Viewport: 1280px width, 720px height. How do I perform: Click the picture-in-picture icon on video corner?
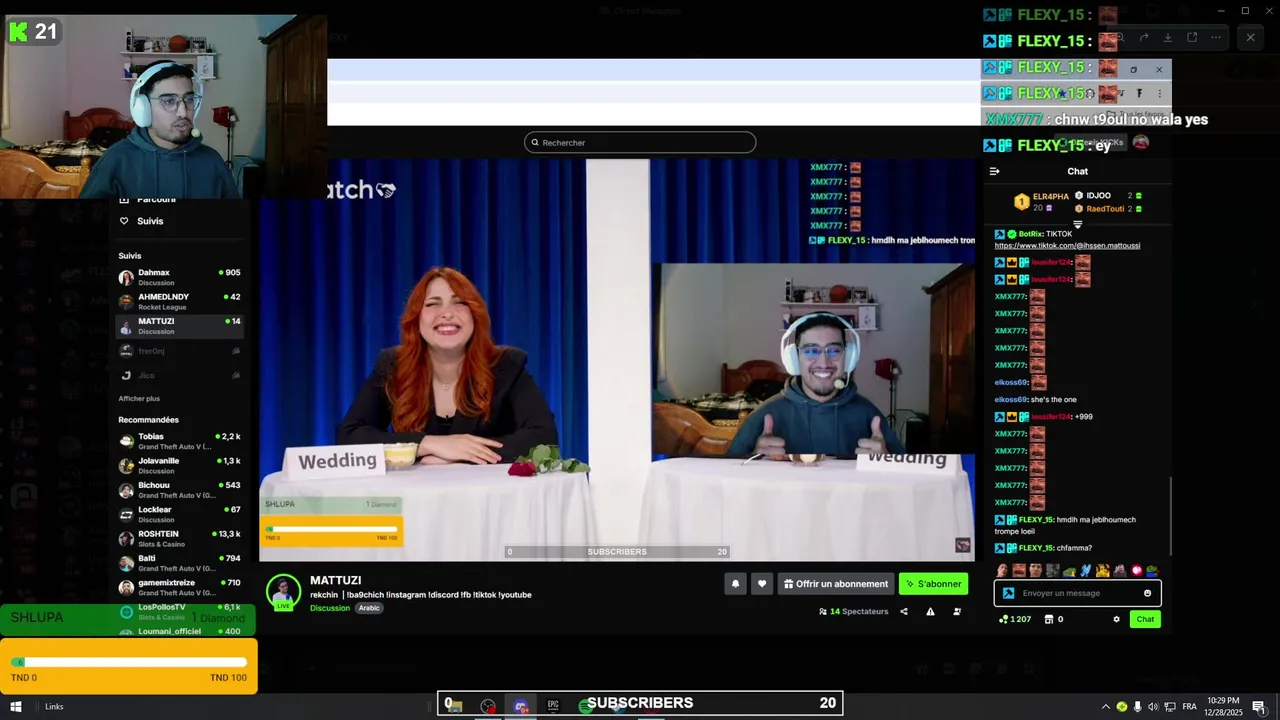962,545
